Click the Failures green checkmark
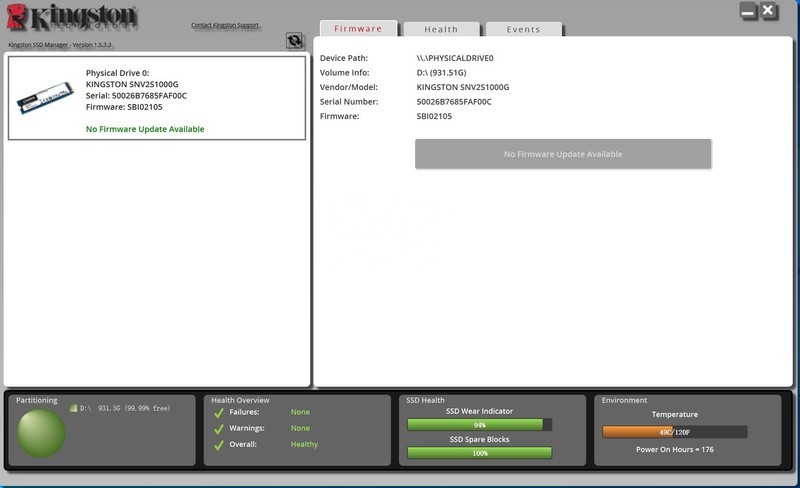 pos(219,413)
